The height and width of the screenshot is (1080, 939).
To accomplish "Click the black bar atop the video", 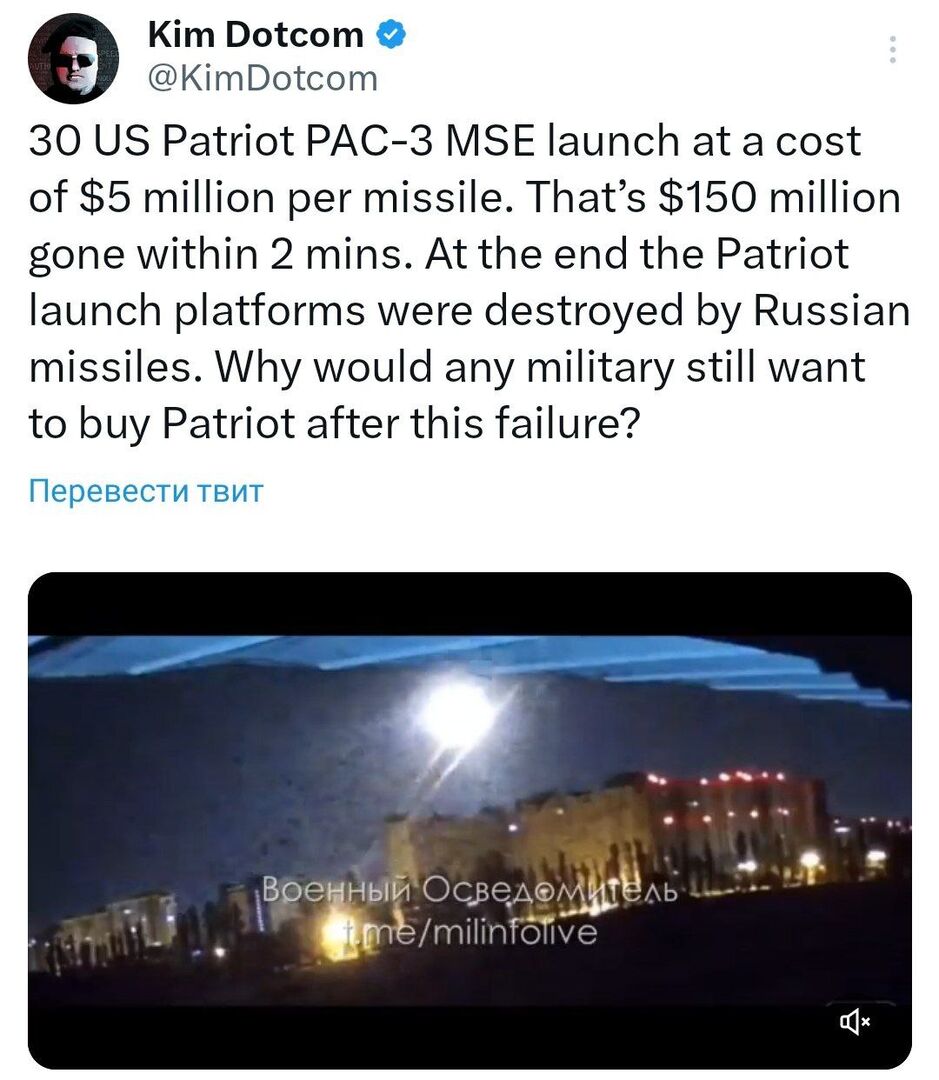I will click(469, 603).
